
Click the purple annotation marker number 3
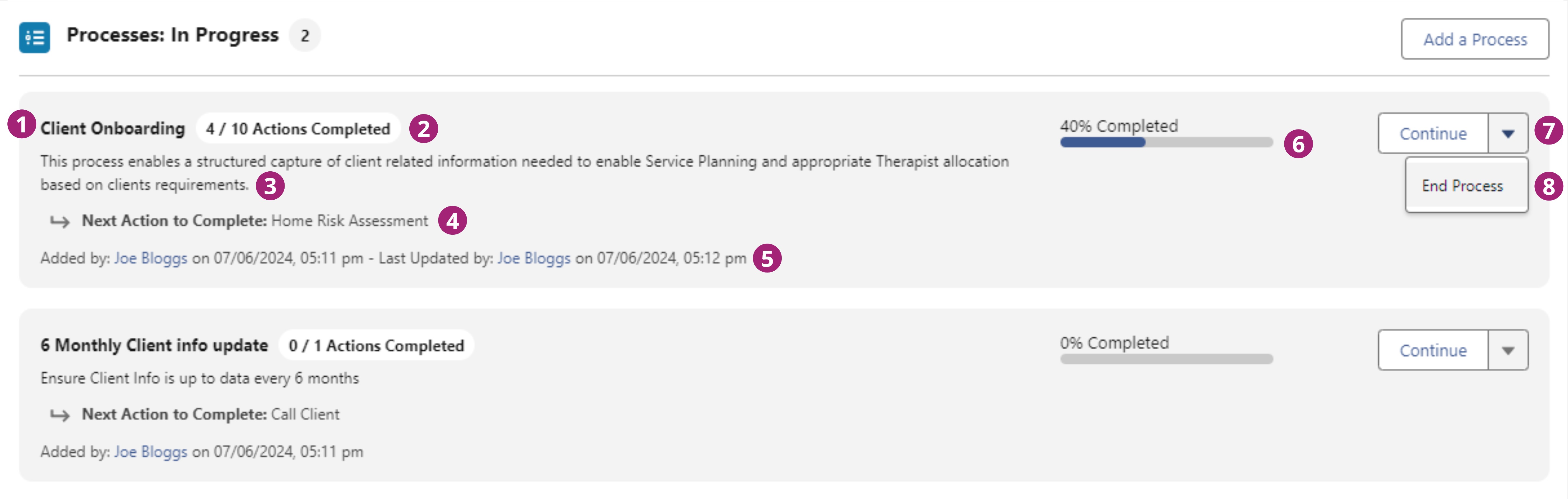coord(270,186)
